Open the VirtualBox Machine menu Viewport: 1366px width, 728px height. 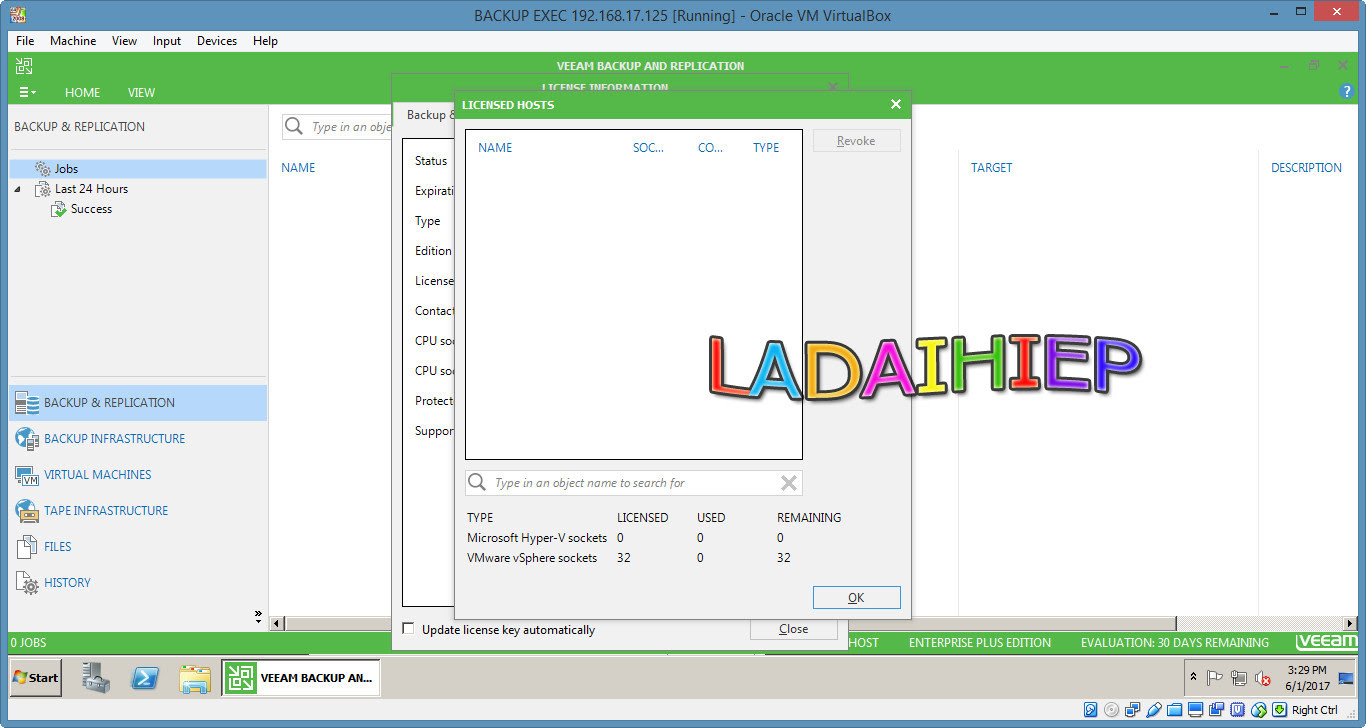tap(73, 41)
